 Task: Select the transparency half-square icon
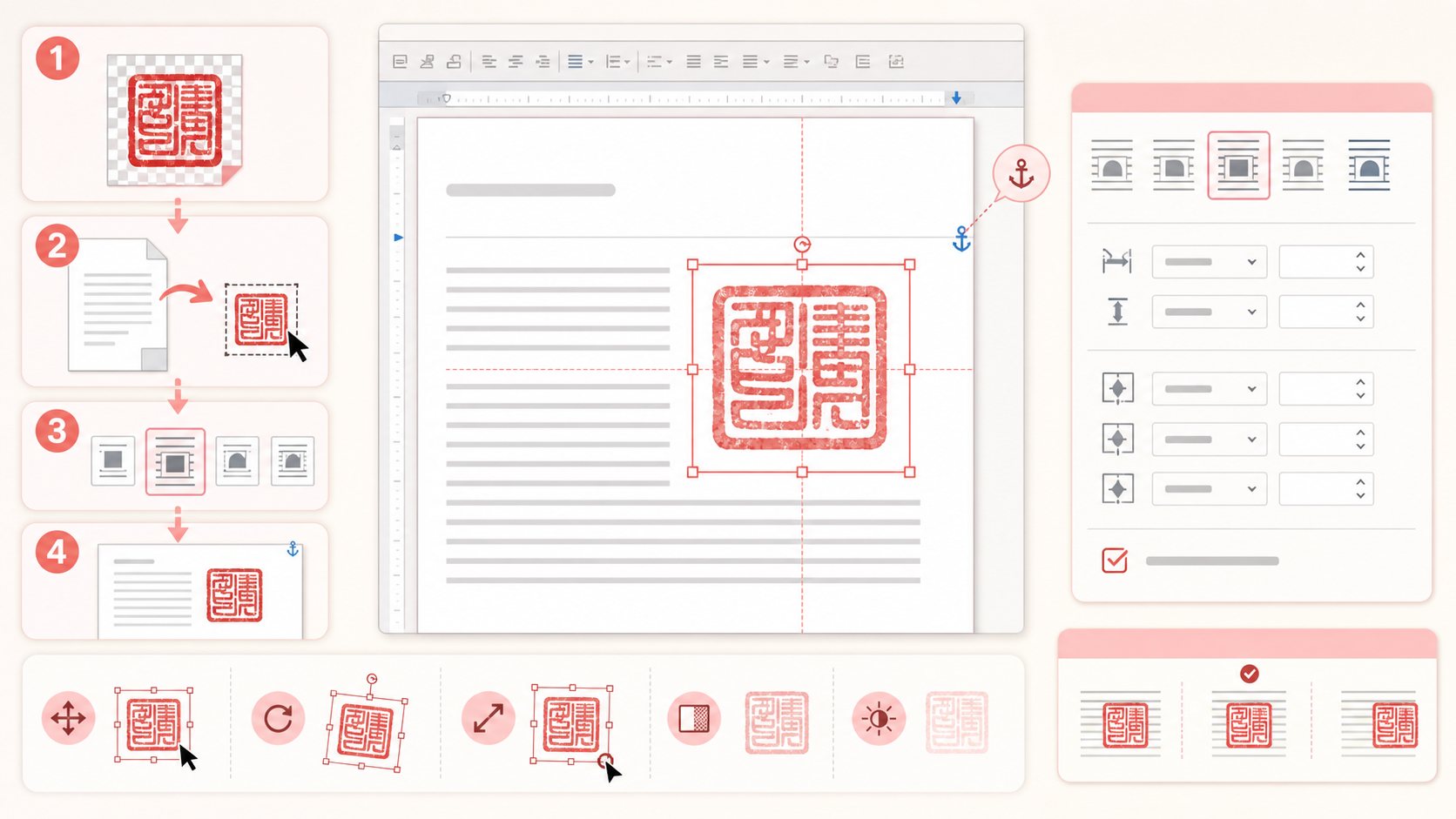[694, 719]
